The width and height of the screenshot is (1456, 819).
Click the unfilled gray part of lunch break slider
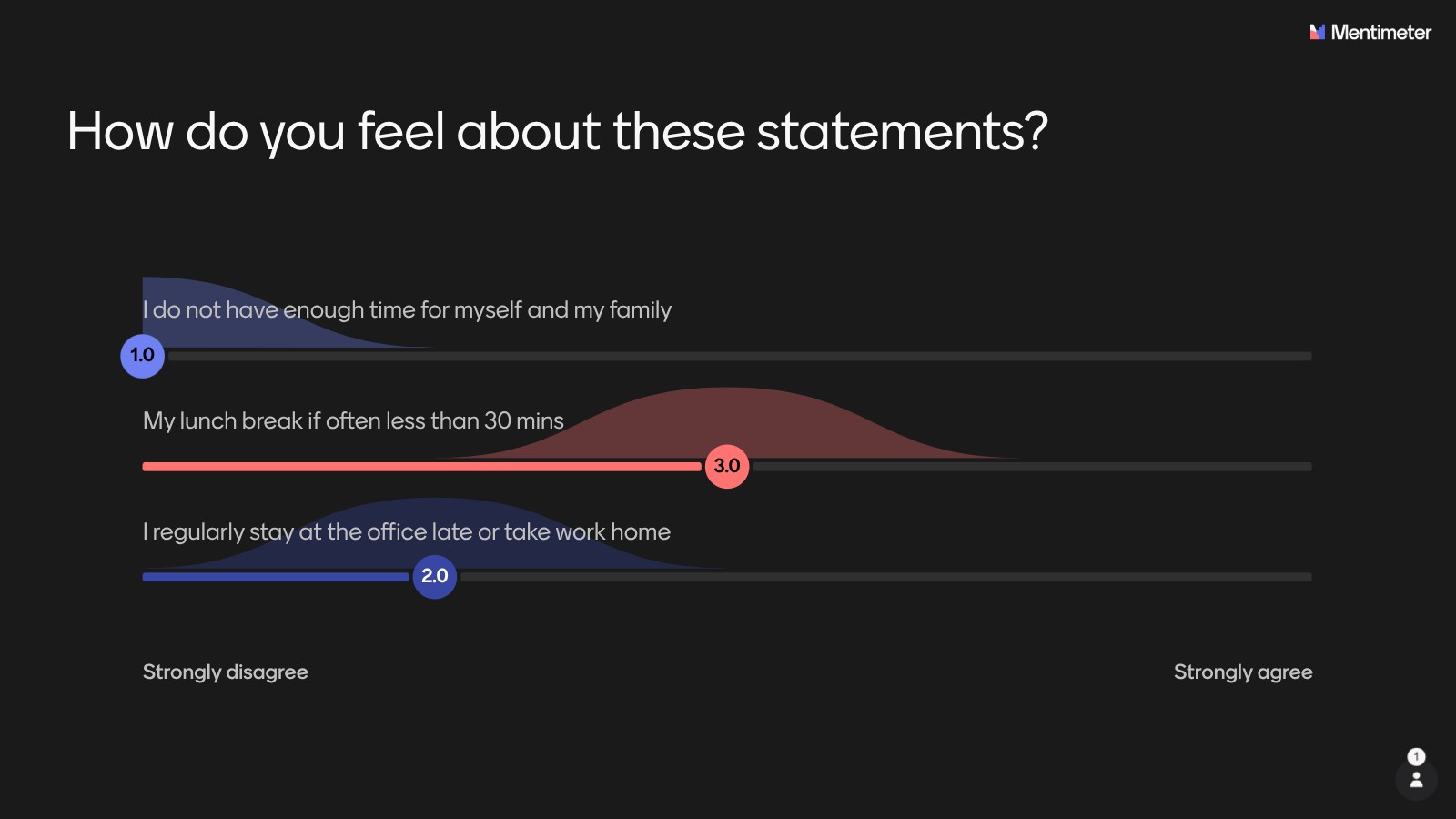1028,467
